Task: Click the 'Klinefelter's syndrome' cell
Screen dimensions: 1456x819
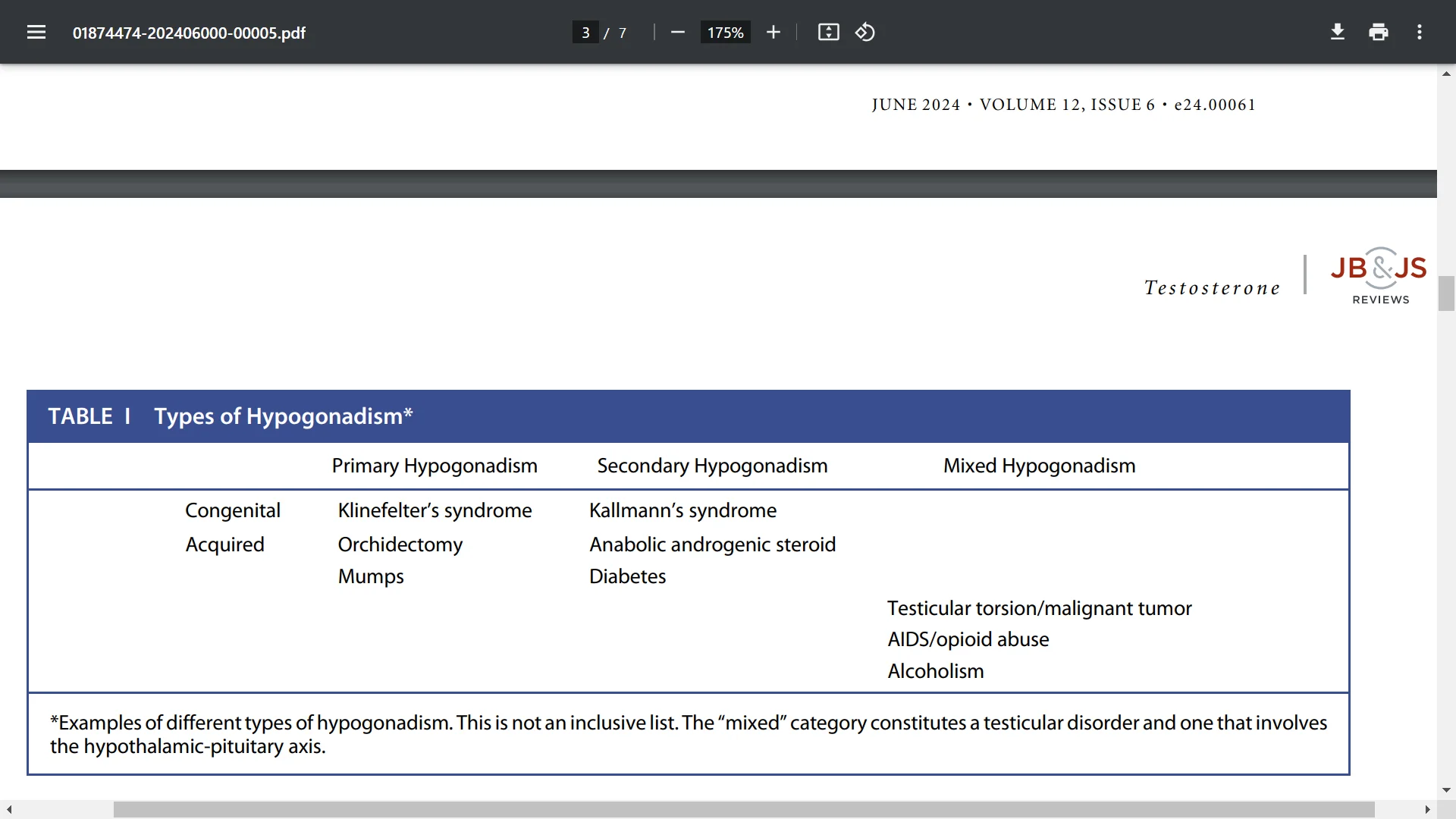Action: point(435,510)
